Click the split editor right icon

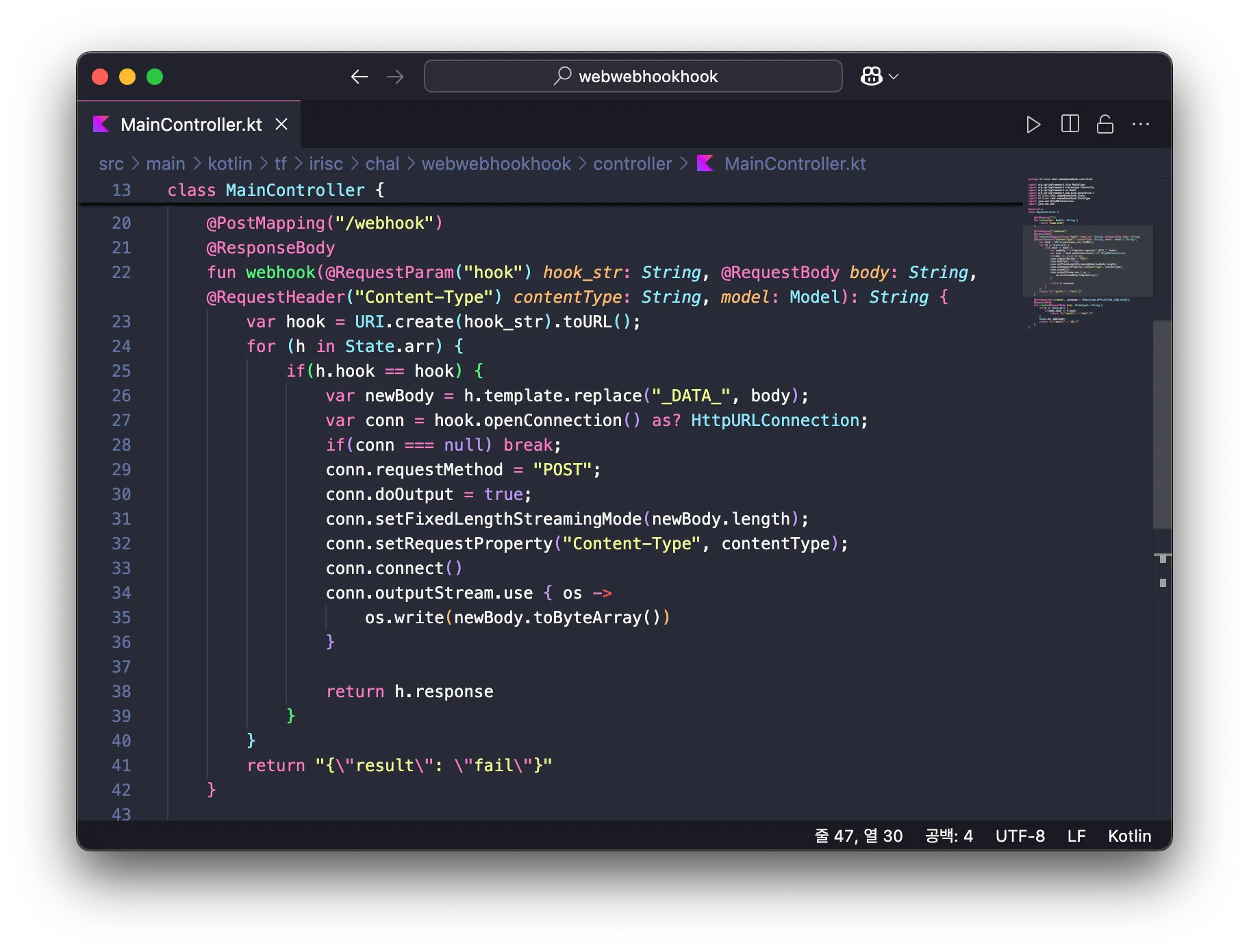(x=1070, y=124)
